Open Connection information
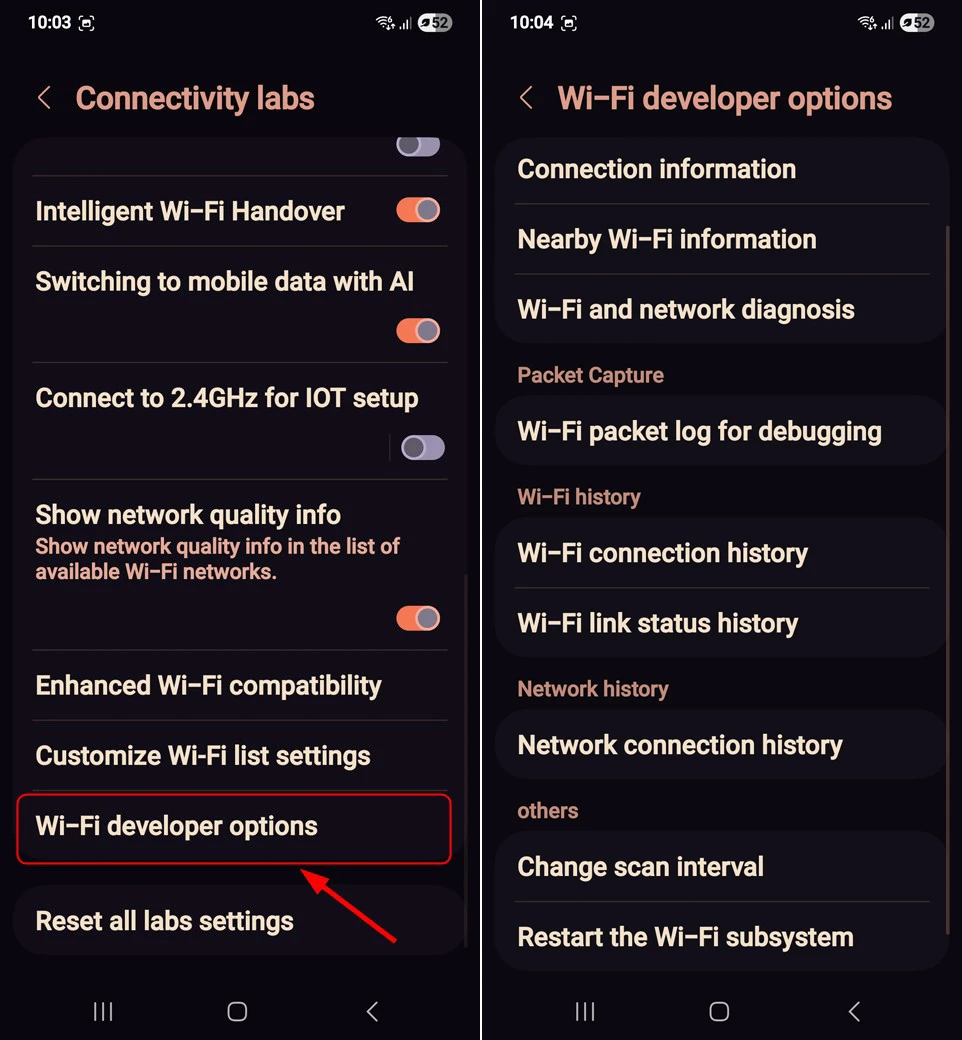 721,169
